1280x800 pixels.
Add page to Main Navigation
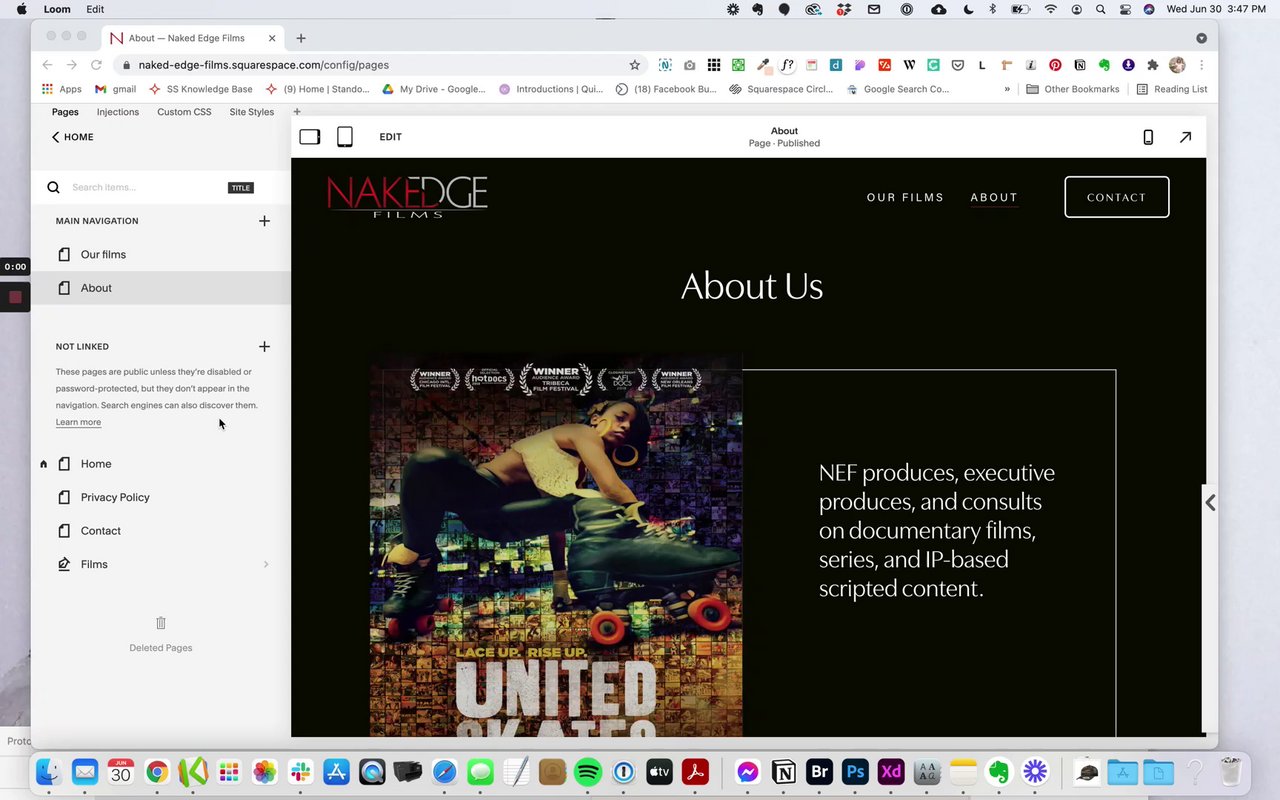pos(264,221)
